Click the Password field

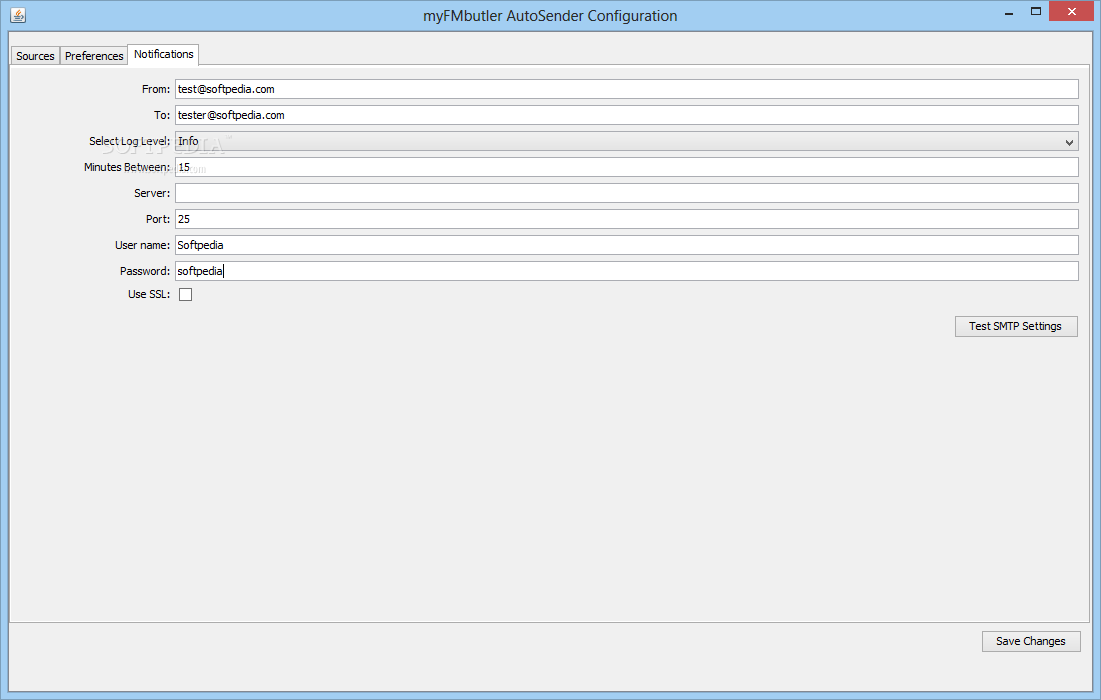[626, 271]
